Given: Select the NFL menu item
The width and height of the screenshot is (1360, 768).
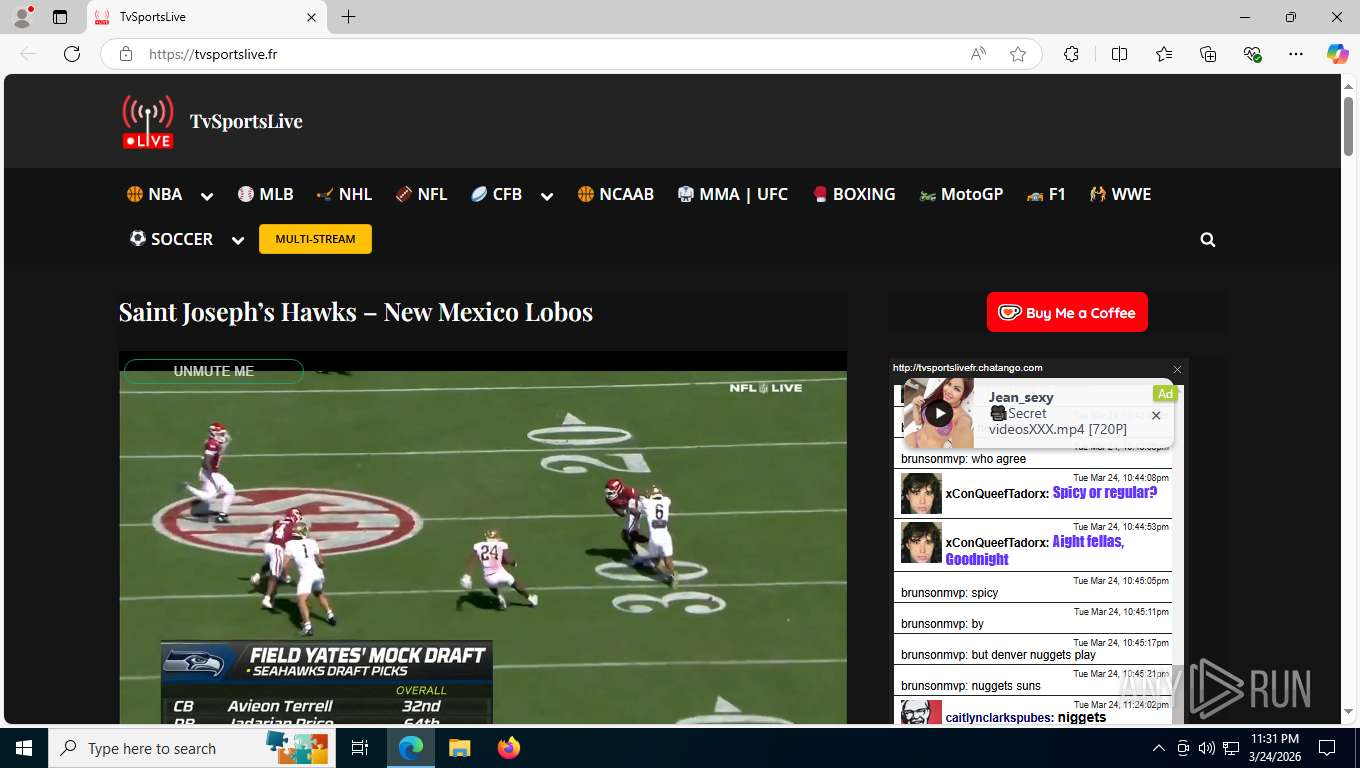Looking at the screenshot, I should (x=421, y=194).
